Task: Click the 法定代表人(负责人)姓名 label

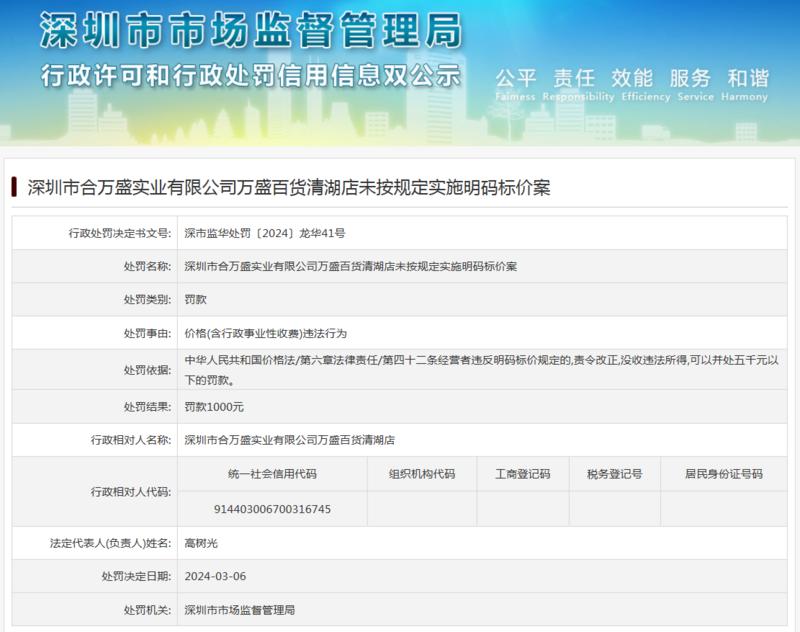Action: [x=110, y=544]
